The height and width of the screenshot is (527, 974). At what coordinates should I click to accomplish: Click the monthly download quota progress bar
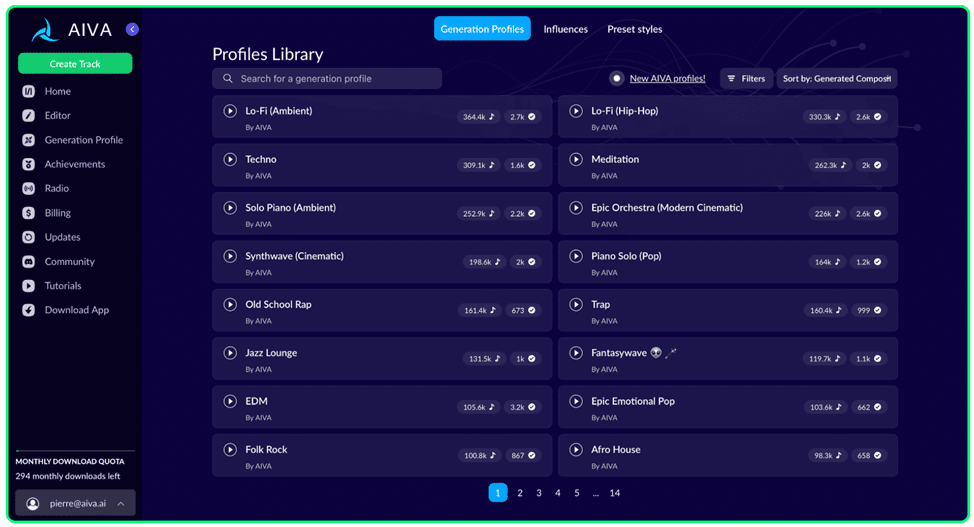pos(75,452)
